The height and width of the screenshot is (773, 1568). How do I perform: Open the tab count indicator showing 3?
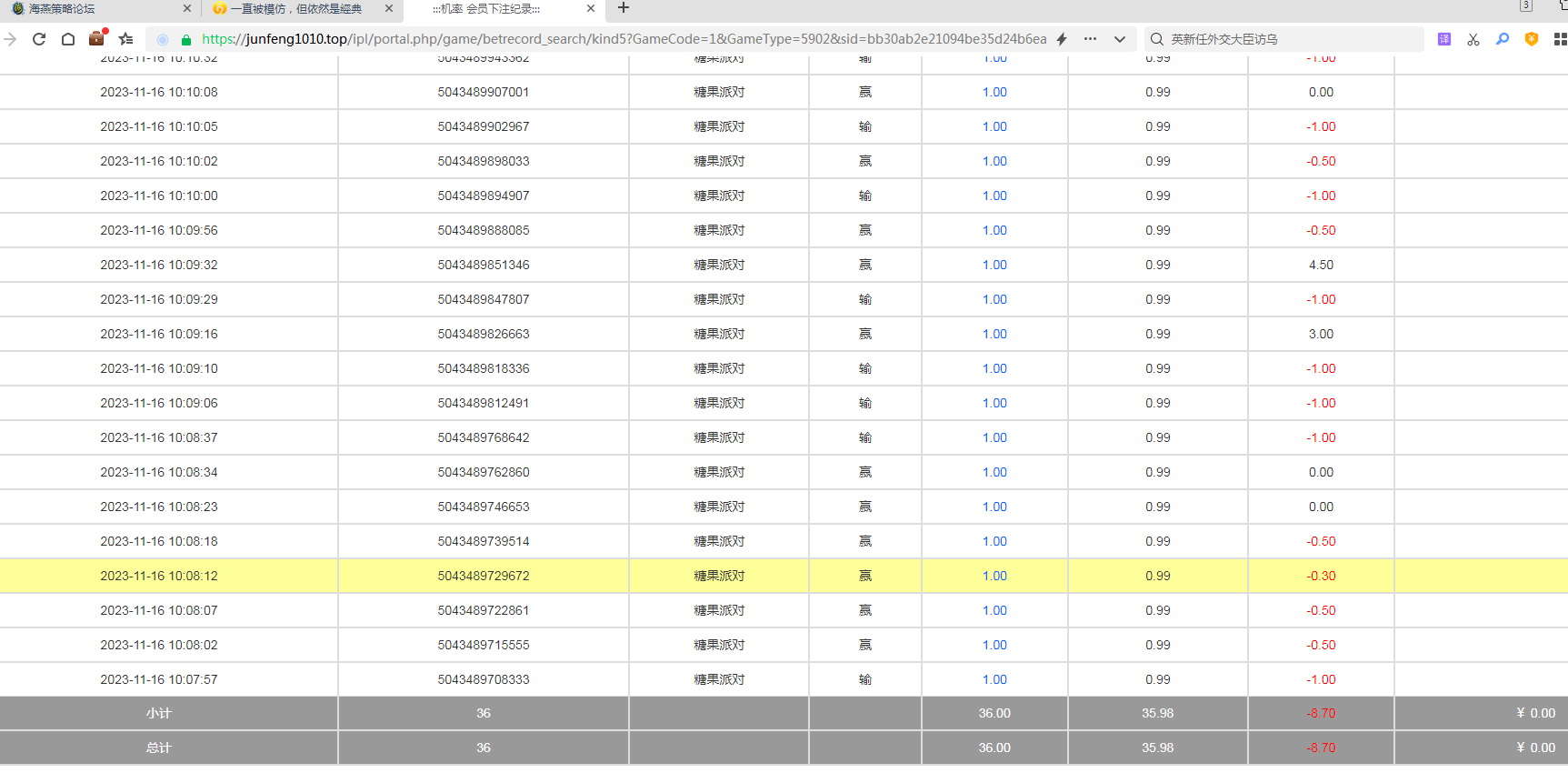pyautogui.click(x=1526, y=5)
